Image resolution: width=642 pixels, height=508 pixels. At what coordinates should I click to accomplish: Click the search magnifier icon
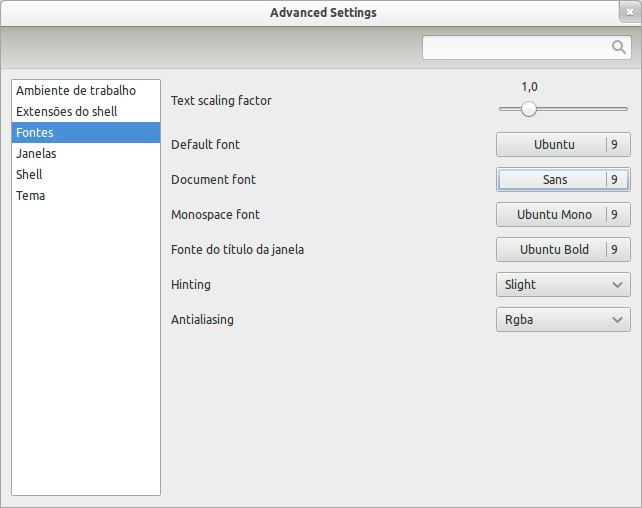618,47
